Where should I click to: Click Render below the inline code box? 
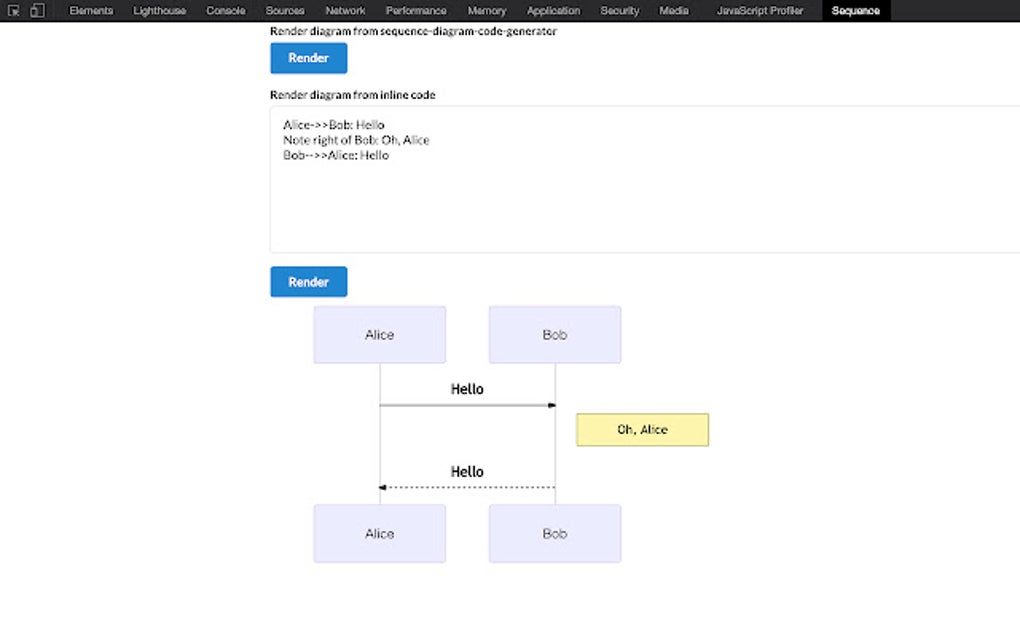[308, 281]
